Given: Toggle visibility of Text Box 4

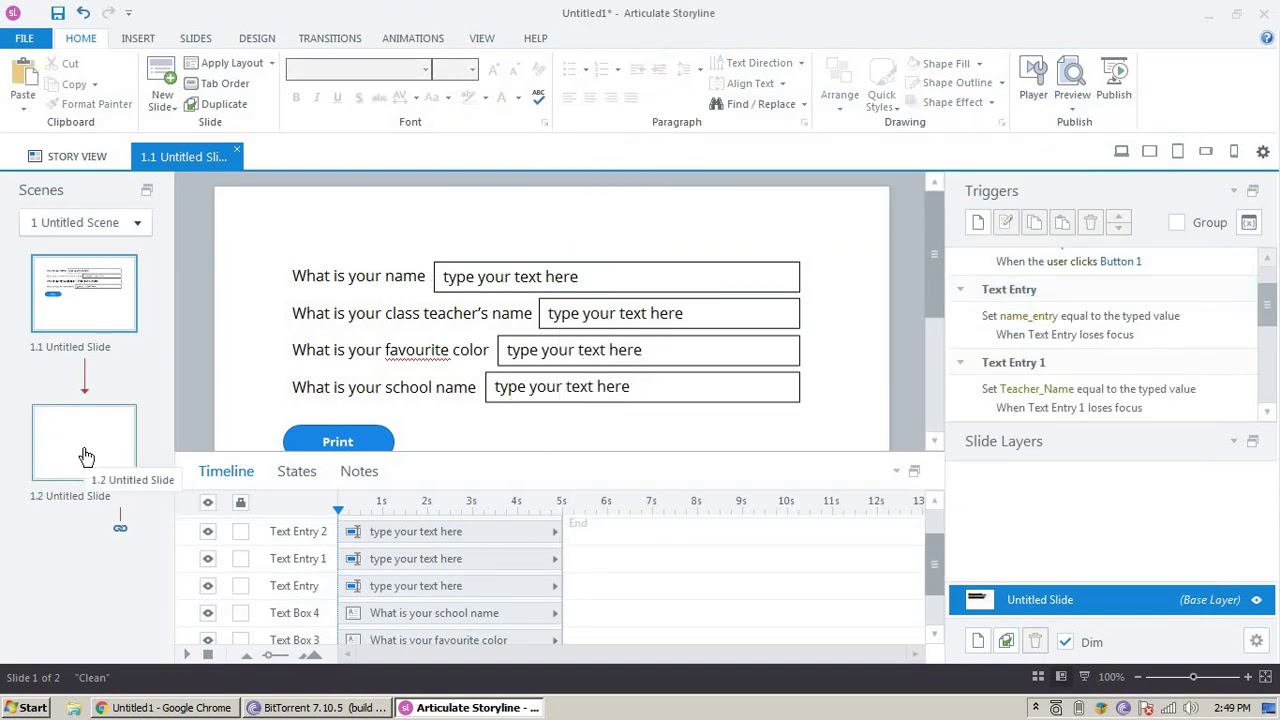Looking at the screenshot, I should pos(208,613).
